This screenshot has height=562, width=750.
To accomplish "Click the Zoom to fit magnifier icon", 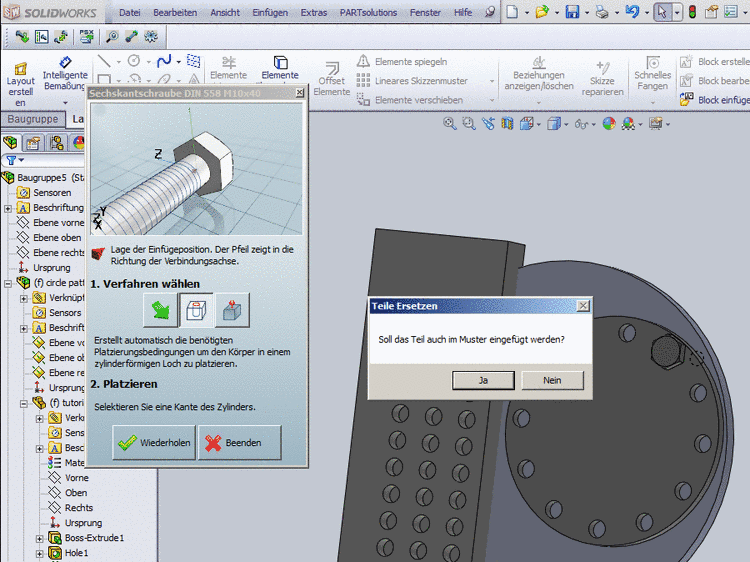I will pos(450,124).
